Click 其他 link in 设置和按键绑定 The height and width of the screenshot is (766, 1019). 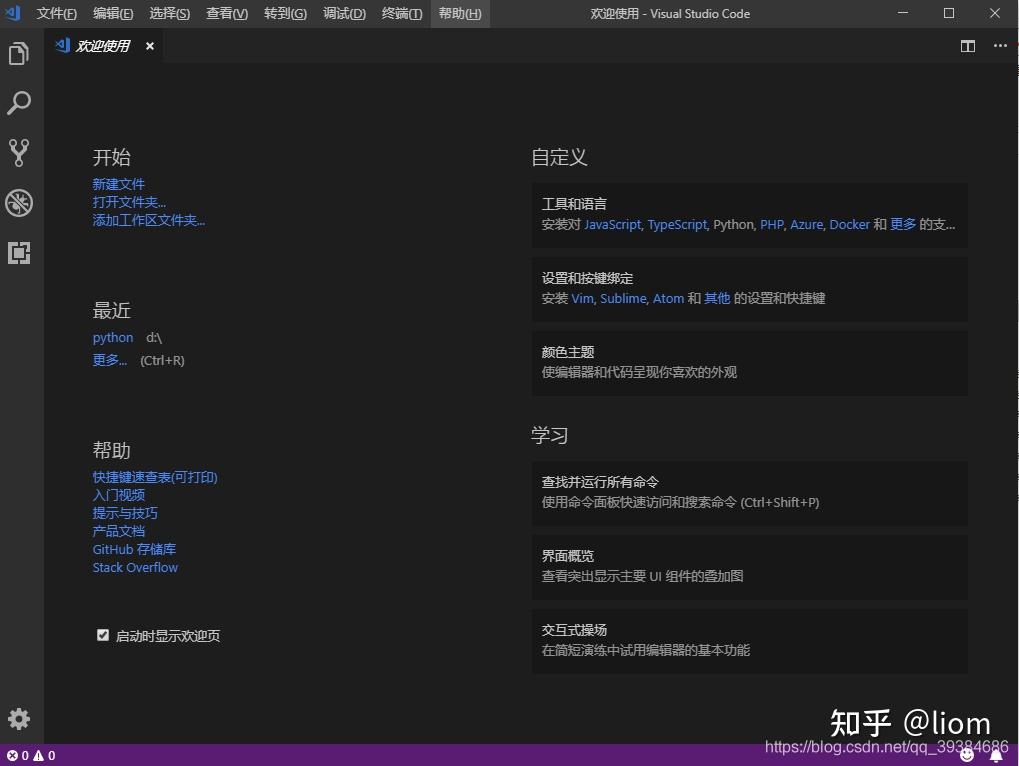click(717, 298)
